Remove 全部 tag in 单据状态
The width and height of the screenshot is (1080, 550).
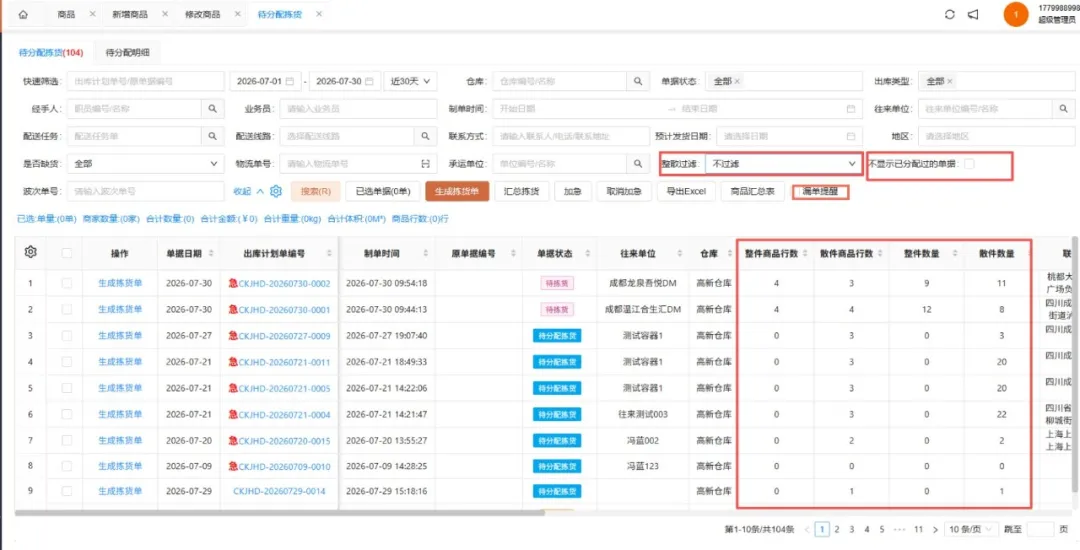tap(737, 81)
